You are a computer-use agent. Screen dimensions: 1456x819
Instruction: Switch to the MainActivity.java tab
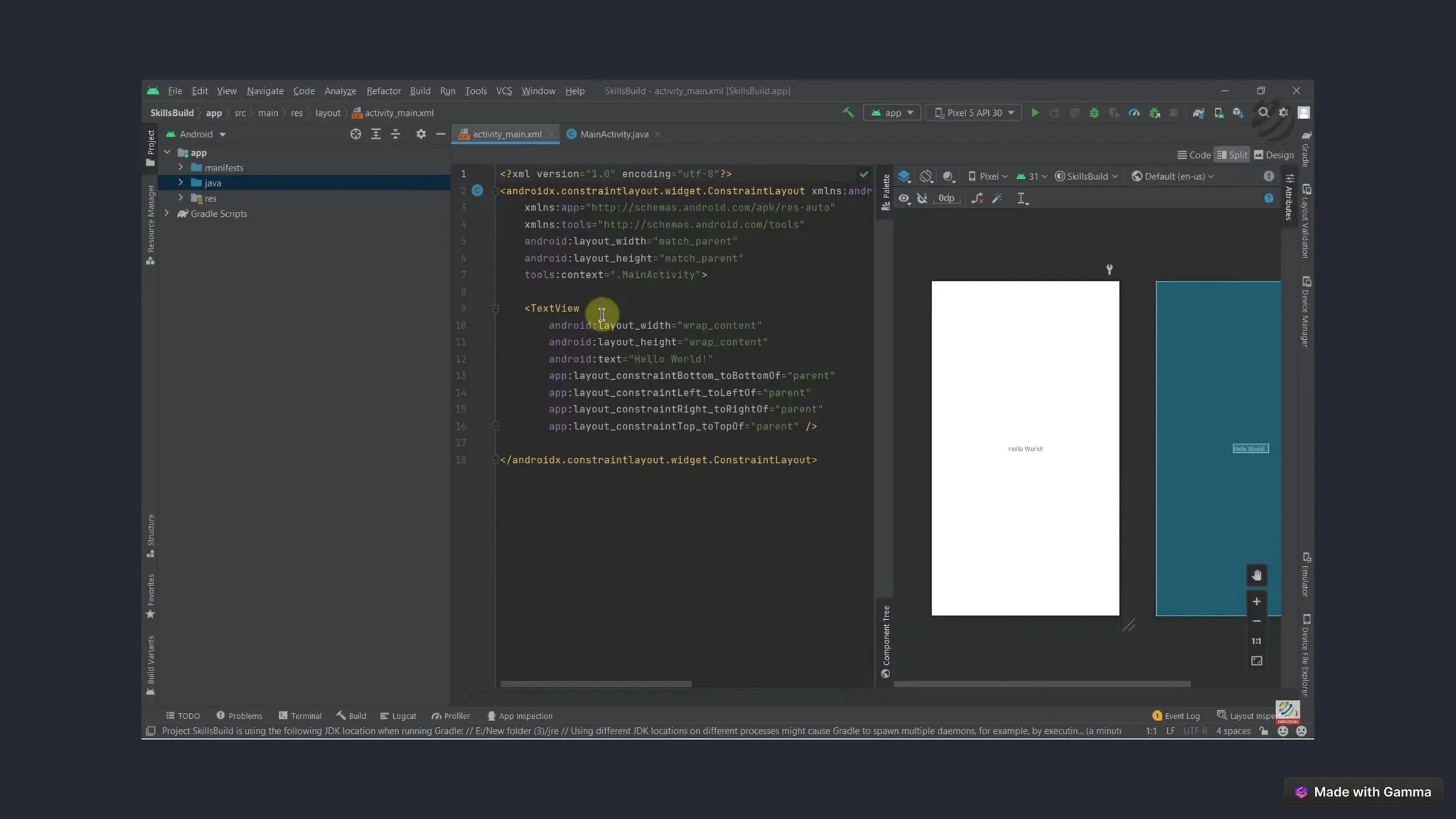(x=614, y=134)
